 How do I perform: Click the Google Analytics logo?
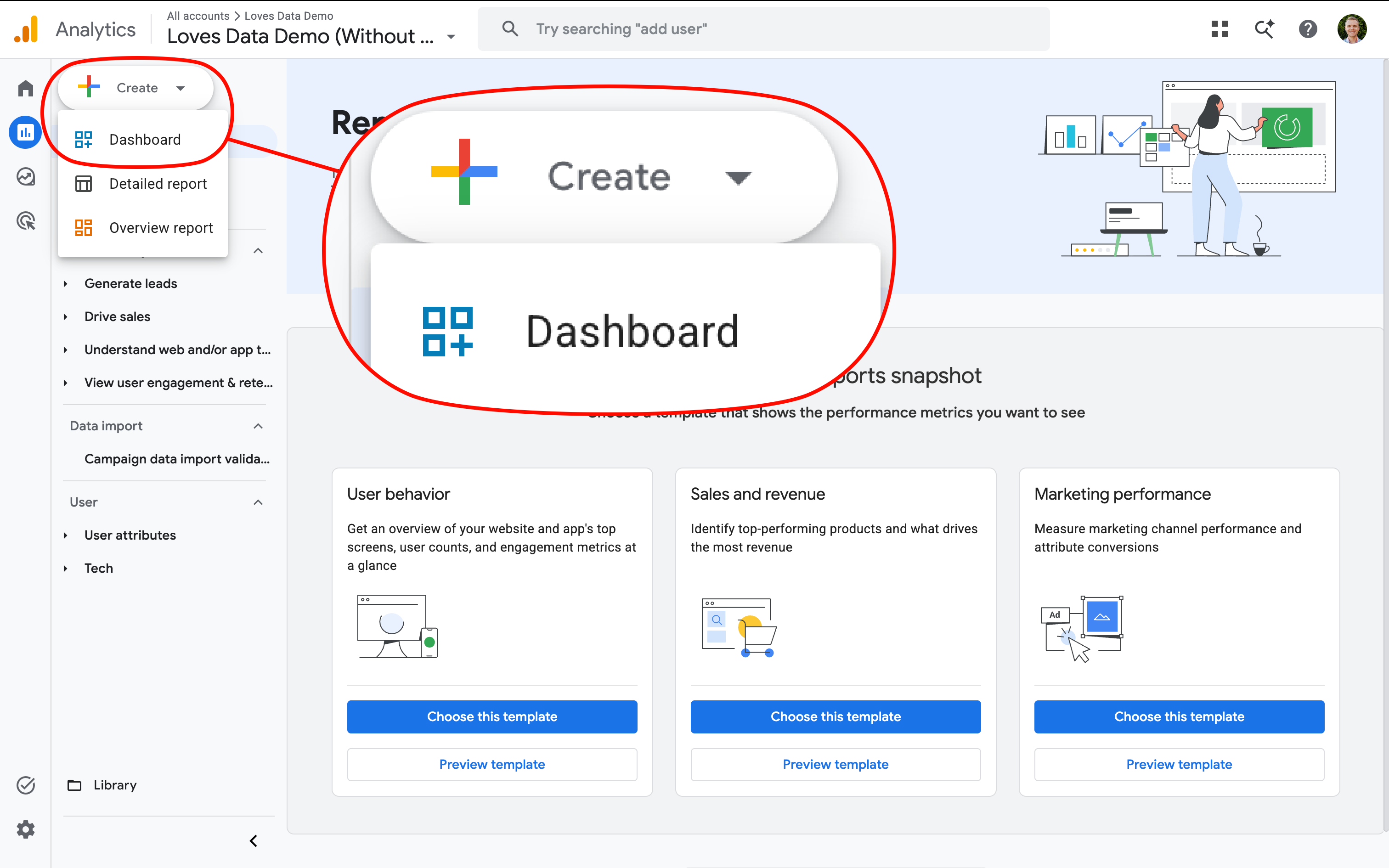click(x=26, y=28)
